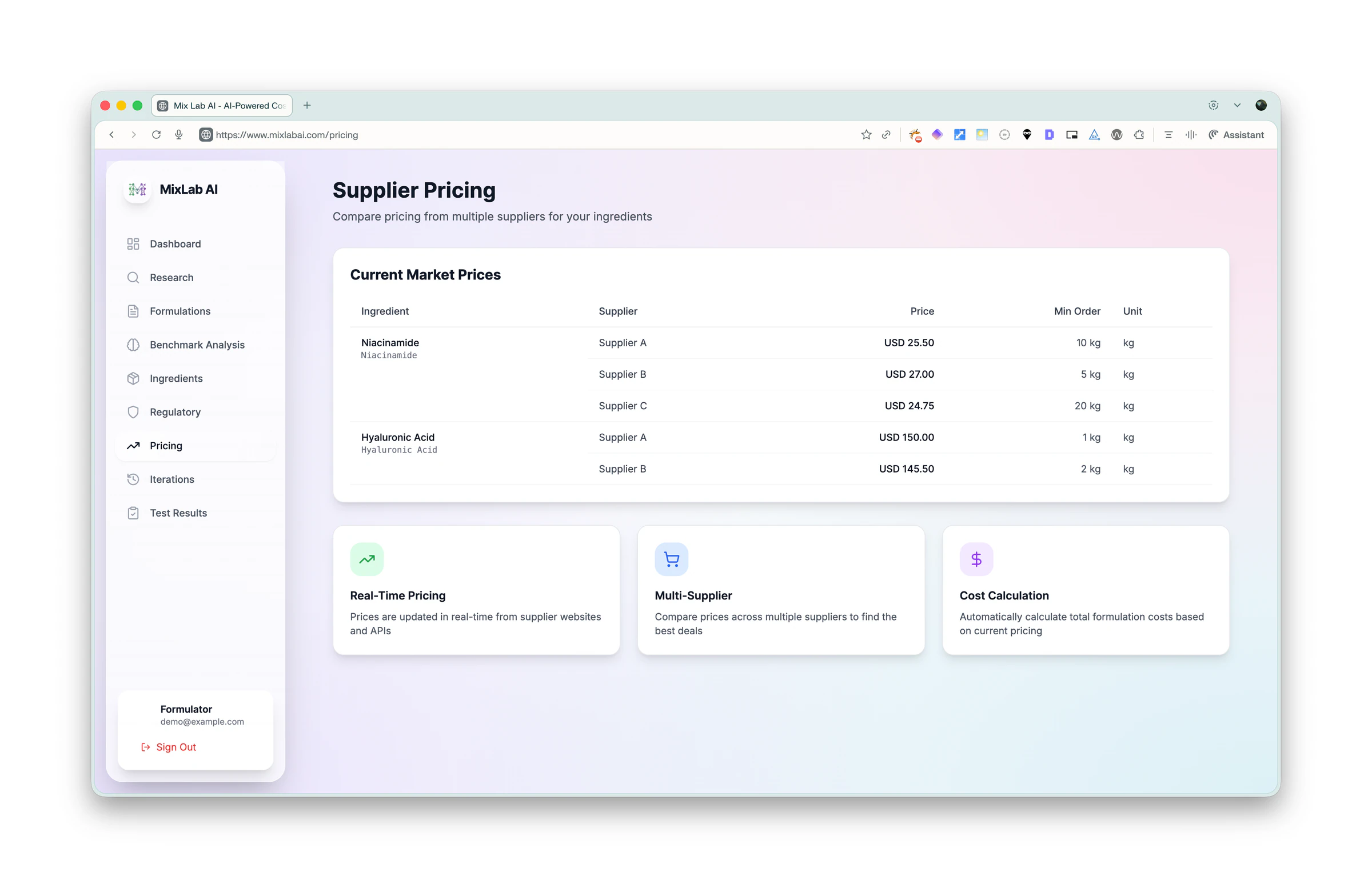Viewport: 1372px width, 888px height.
Task: Open the Ingredients cube icon
Action: 133,378
